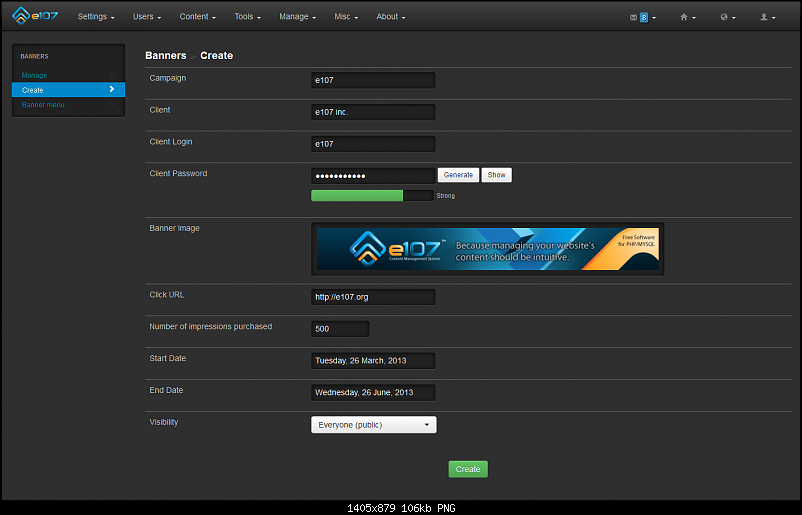802x515 pixels.
Task: Click the e107 logo in navbar
Action: (33, 16)
